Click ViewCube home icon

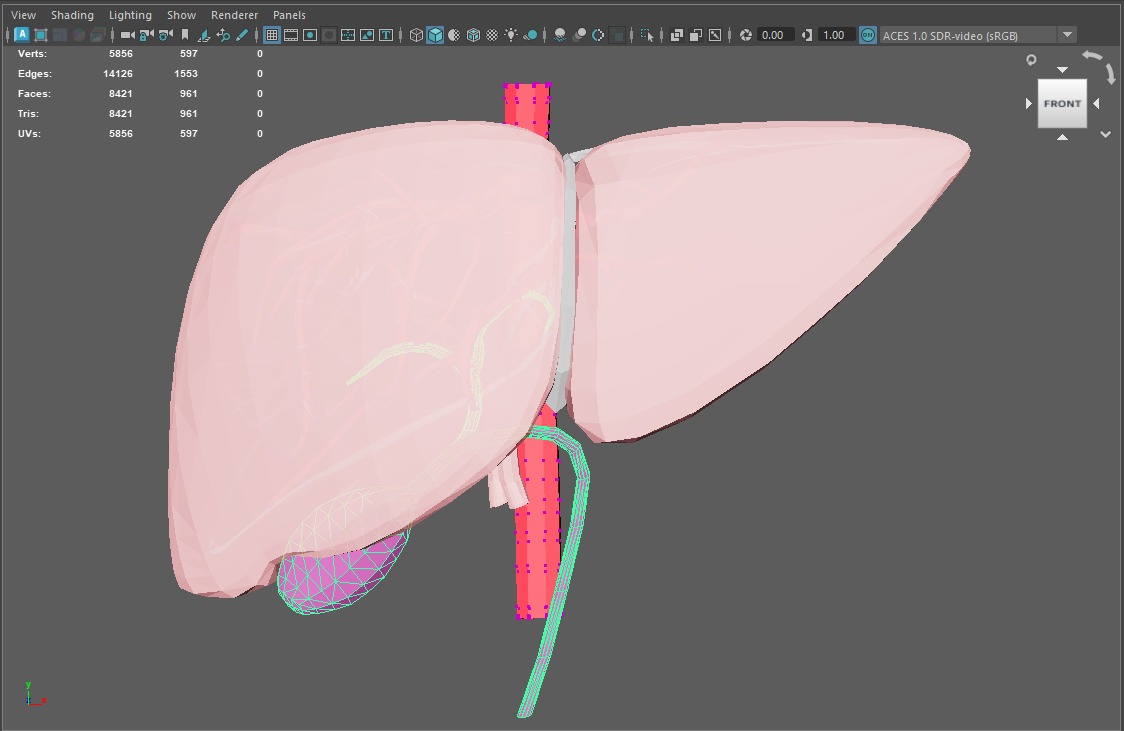(x=1031, y=59)
